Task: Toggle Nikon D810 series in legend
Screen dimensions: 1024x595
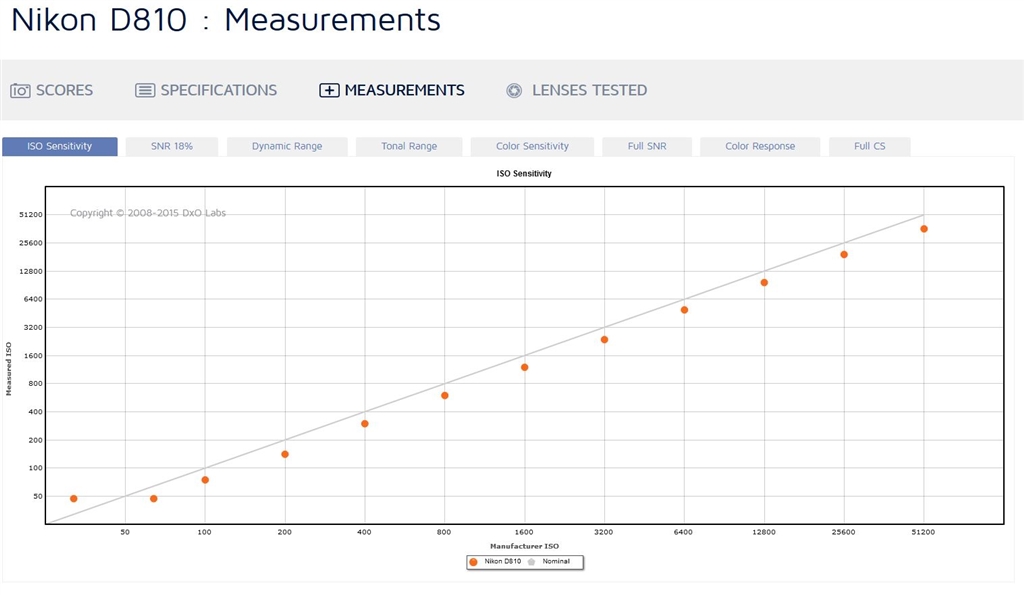Action: click(x=496, y=562)
